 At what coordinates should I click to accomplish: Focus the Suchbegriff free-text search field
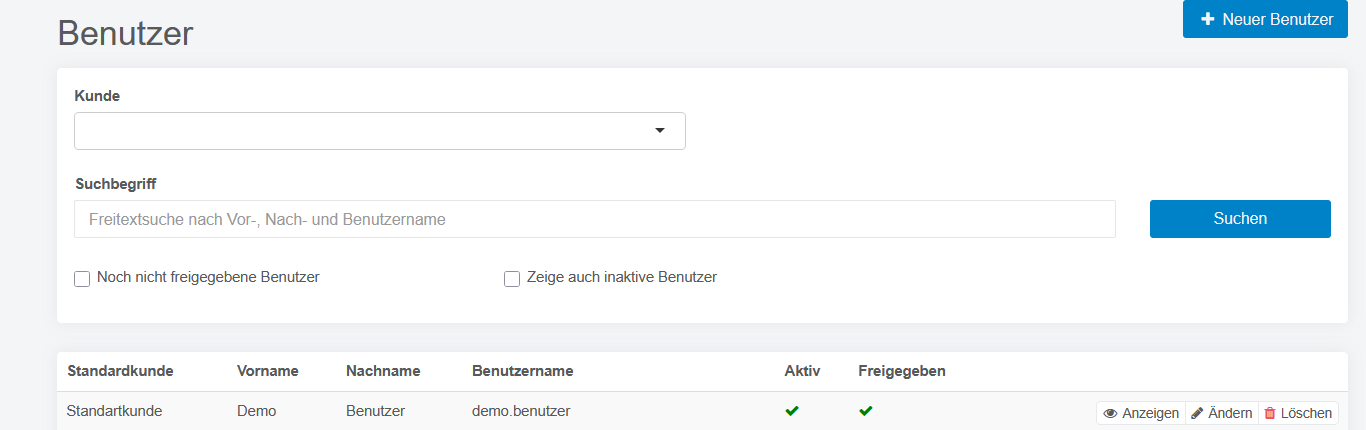tap(594, 219)
